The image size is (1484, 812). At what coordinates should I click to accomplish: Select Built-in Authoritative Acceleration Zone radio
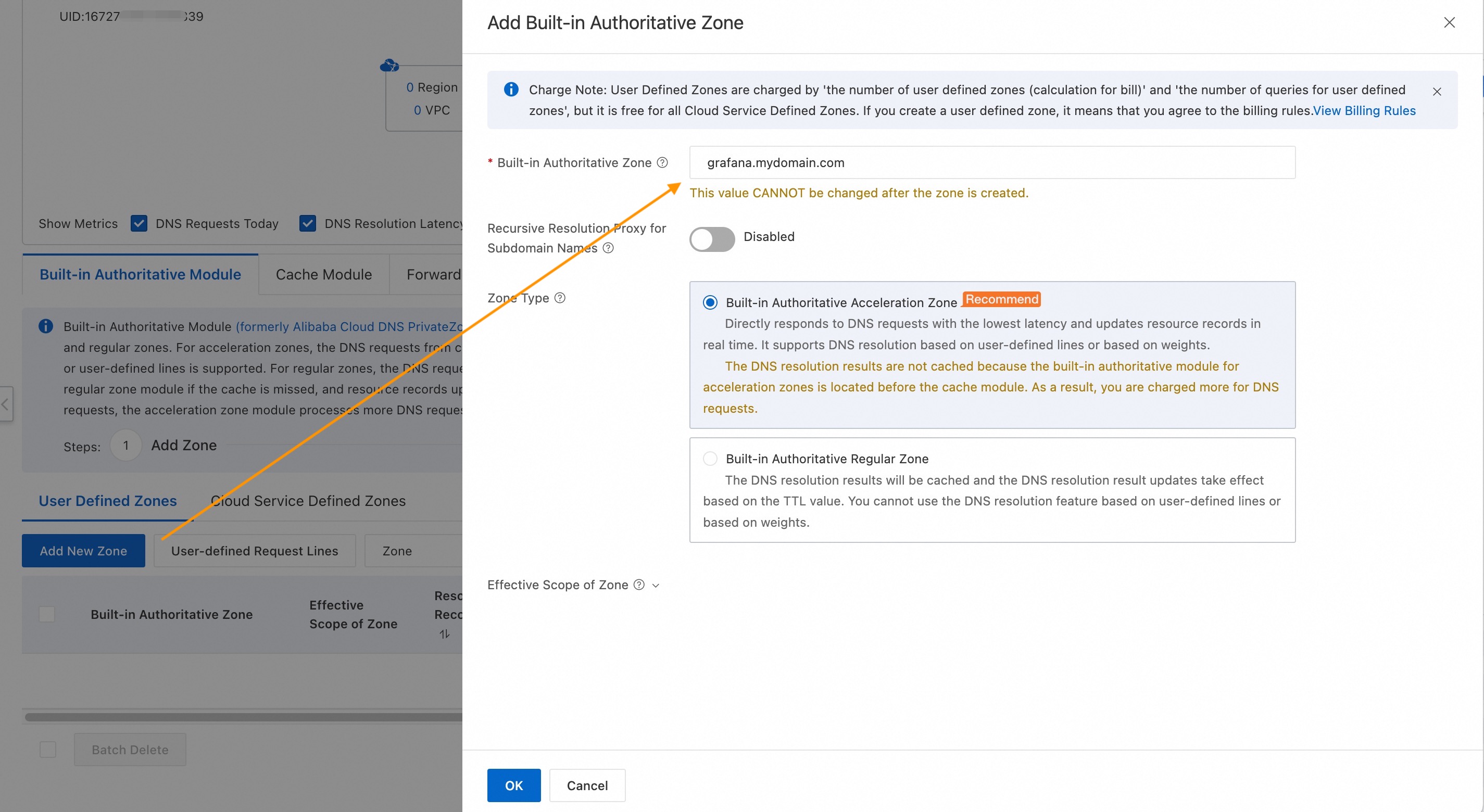710,302
